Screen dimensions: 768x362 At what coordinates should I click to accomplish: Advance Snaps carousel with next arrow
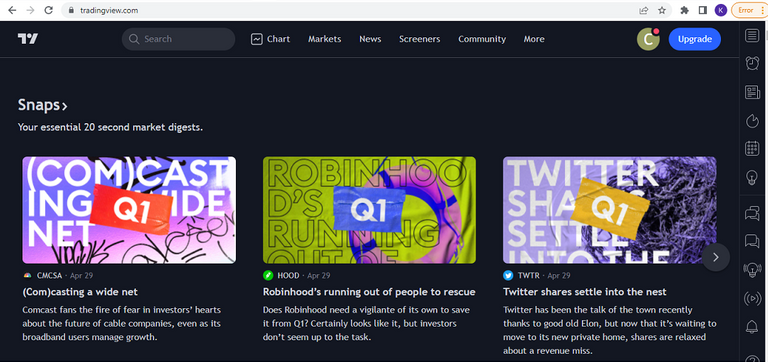click(716, 257)
